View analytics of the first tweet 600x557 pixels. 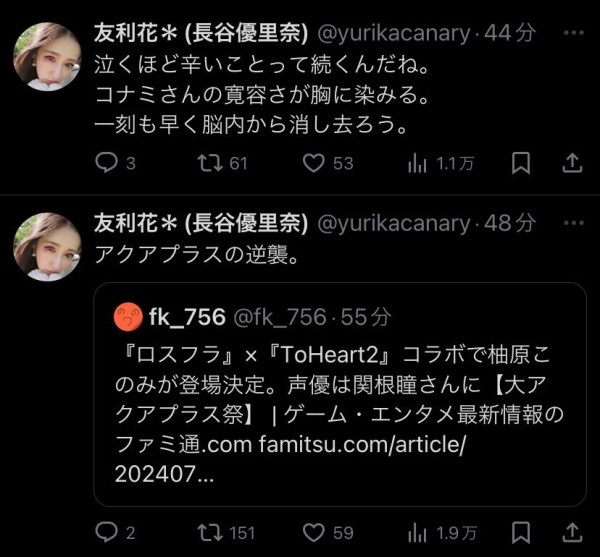(418, 162)
